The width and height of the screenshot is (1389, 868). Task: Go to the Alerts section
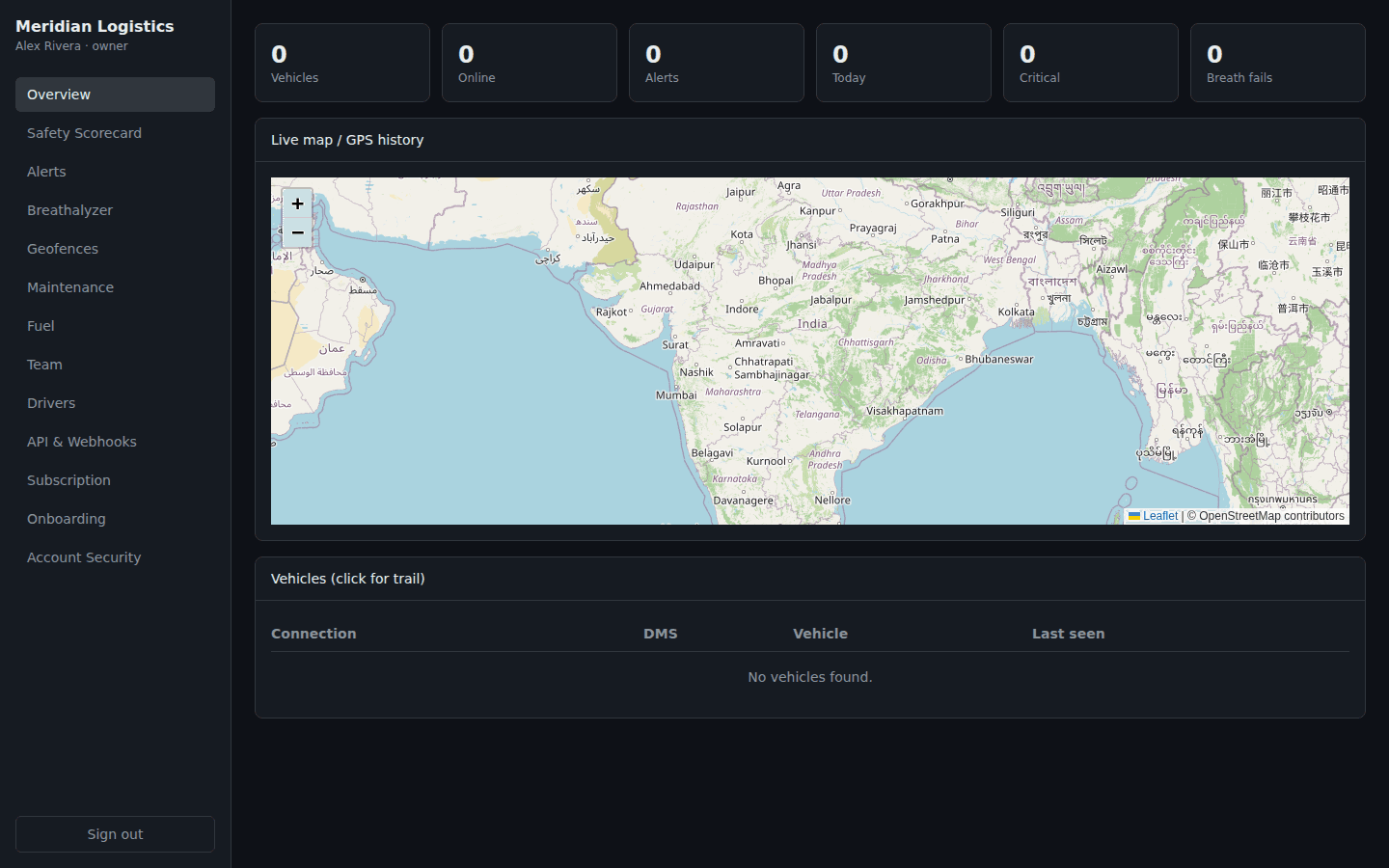coord(115,172)
